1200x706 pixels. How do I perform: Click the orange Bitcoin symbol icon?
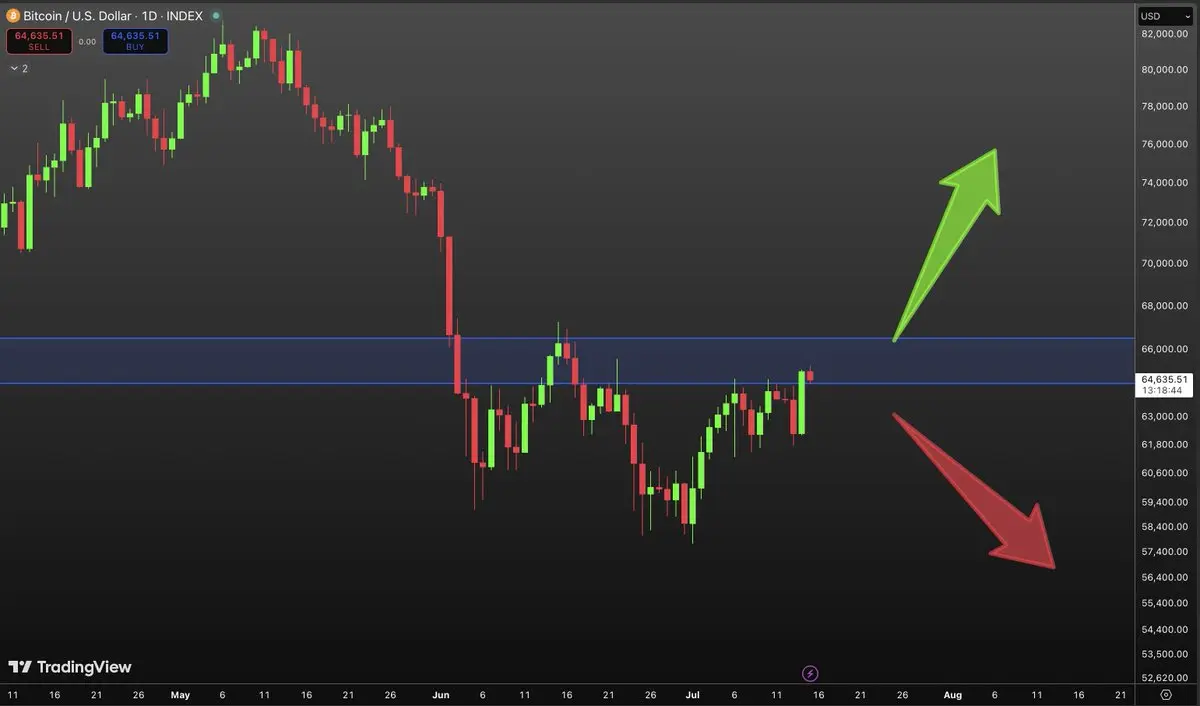click(x=13, y=16)
